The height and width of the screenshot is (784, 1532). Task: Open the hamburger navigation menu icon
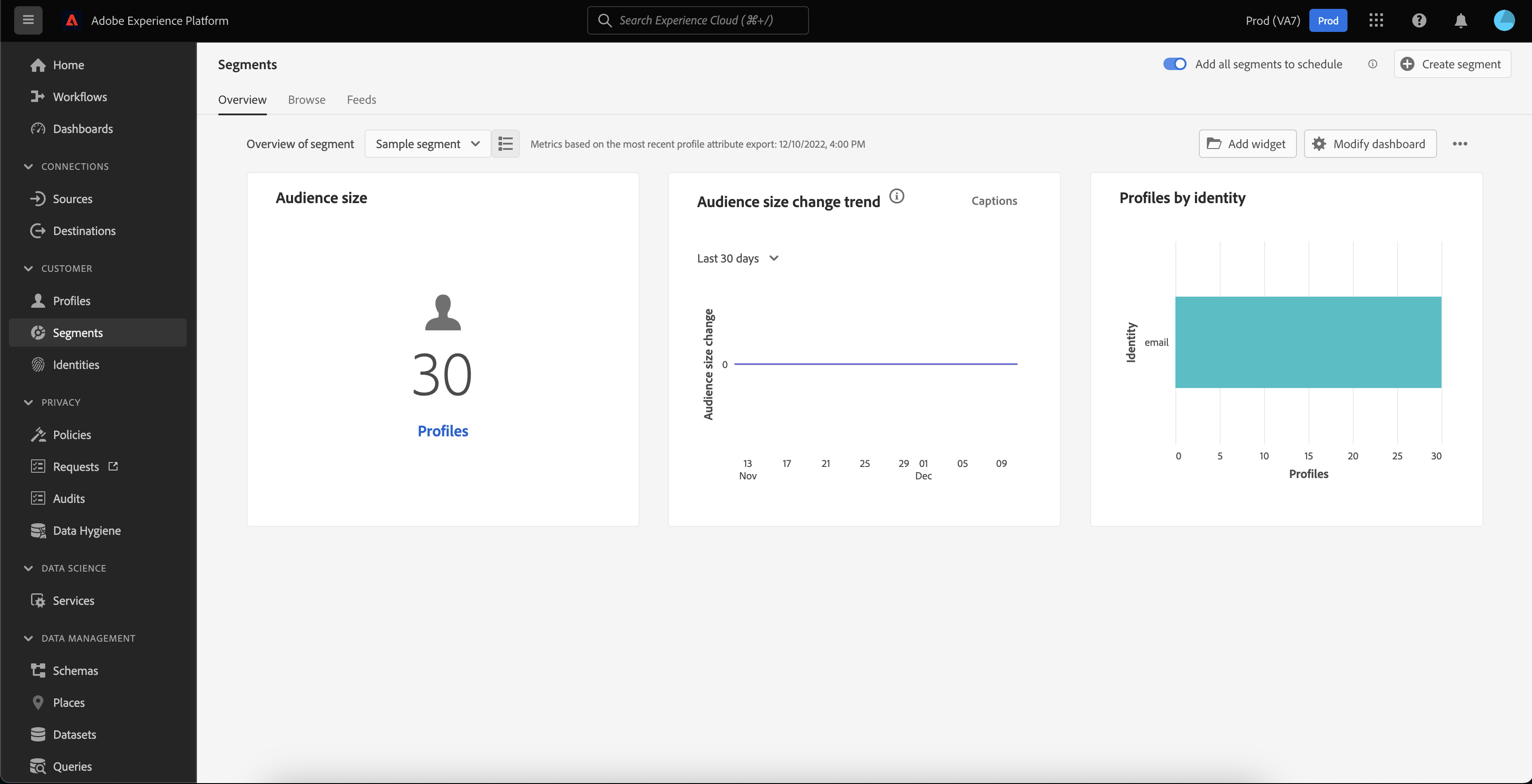pyautogui.click(x=28, y=20)
